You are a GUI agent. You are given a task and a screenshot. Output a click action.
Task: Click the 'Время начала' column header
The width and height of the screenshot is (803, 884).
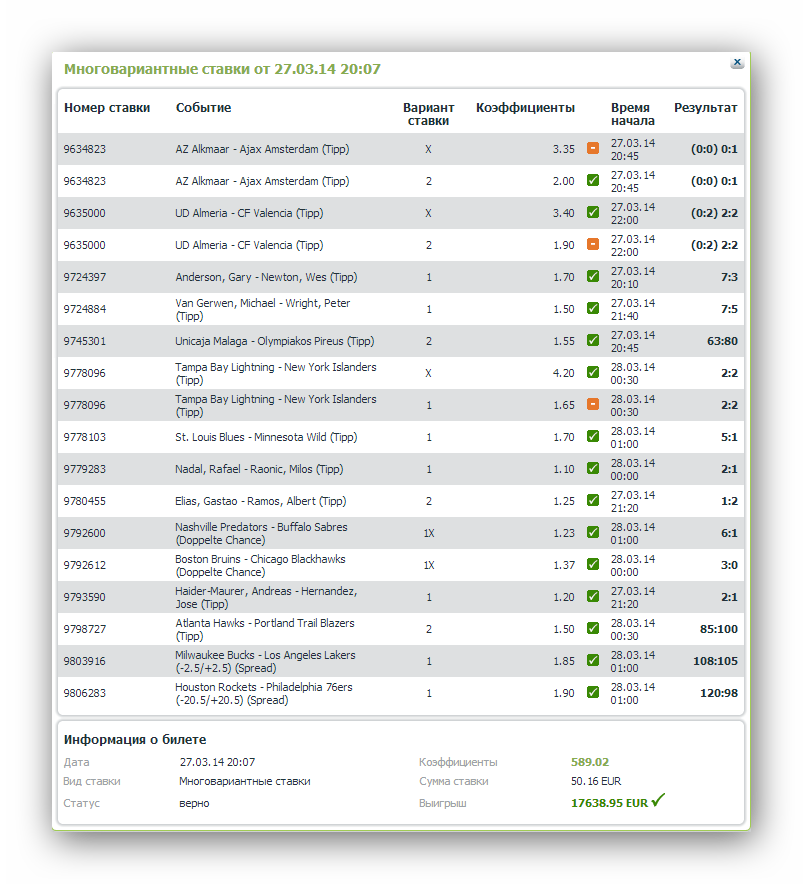pyautogui.click(x=632, y=114)
